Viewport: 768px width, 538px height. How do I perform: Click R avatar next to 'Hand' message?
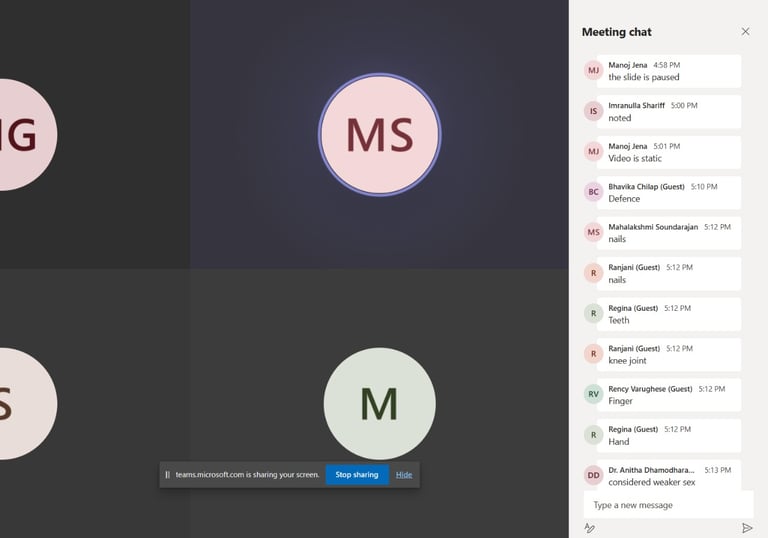pyautogui.click(x=594, y=435)
